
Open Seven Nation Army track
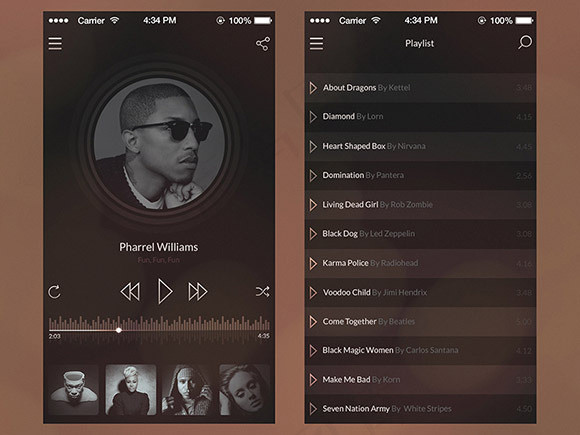(420, 409)
